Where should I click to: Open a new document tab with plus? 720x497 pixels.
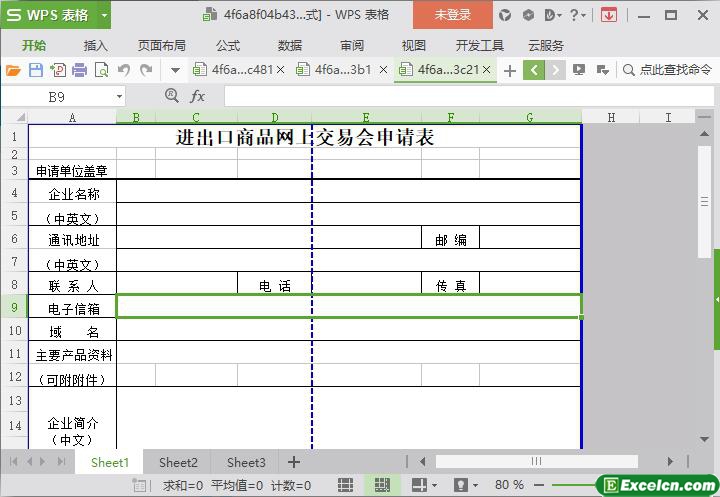(510, 70)
